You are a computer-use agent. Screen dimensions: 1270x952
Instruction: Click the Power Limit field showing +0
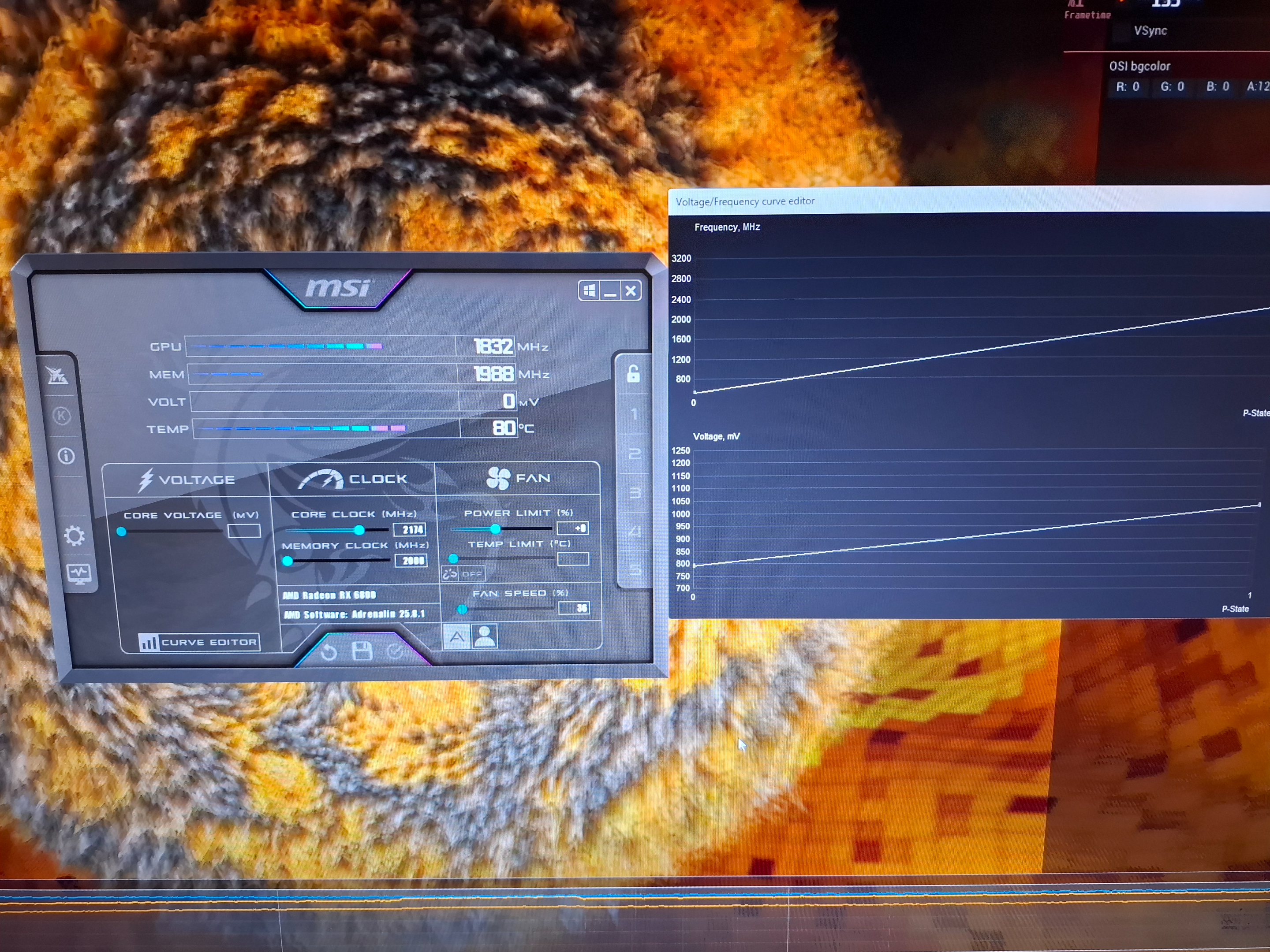tap(573, 528)
